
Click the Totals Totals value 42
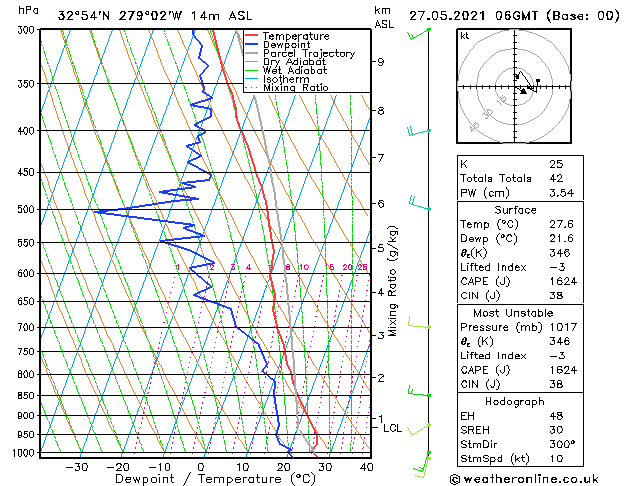click(x=556, y=178)
